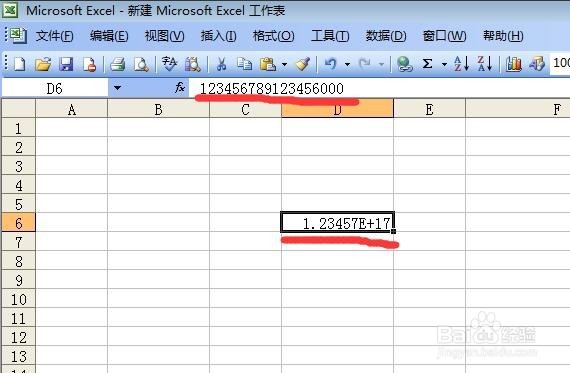Click the Insert Function fx button
Screen dimensions: 570x373
click(180, 88)
